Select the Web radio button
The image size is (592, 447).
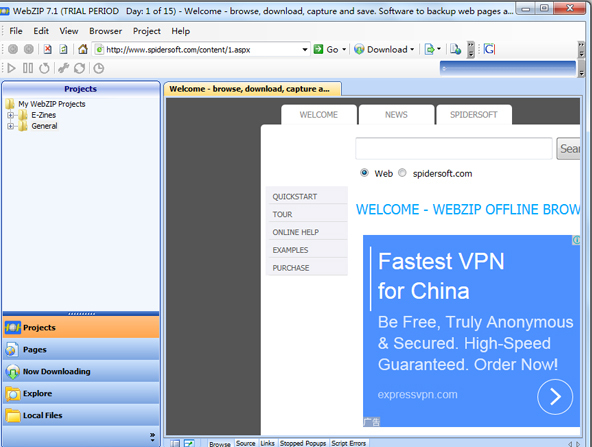[364, 173]
